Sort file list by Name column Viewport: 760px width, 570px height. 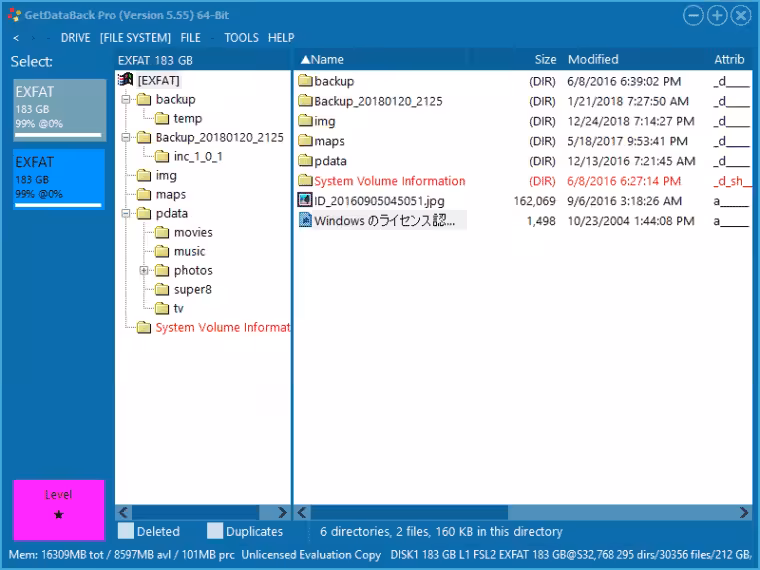click(x=322, y=60)
